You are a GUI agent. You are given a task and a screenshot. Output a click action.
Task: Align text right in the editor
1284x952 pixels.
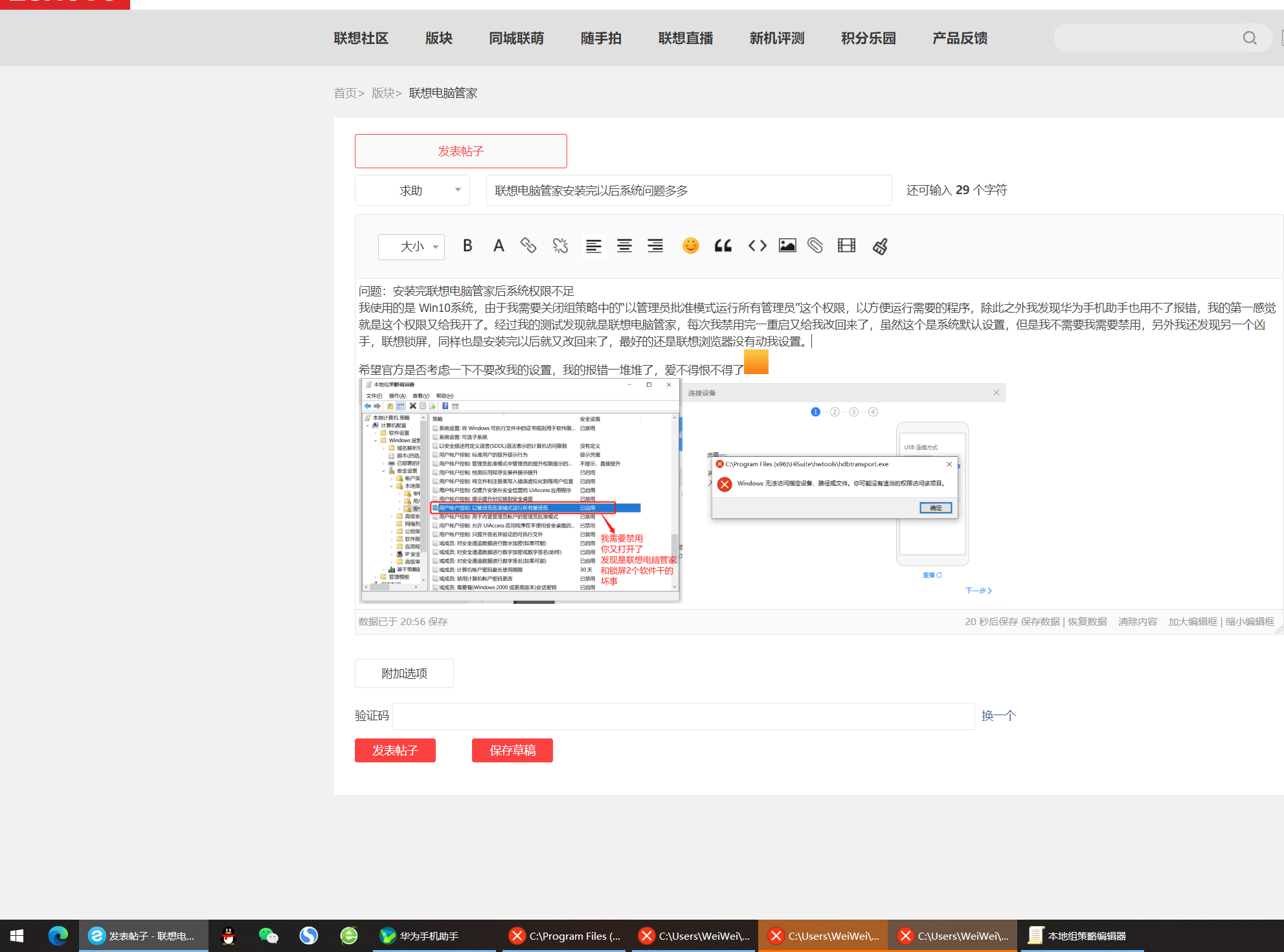pyautogui.click(x=655, y=246)
